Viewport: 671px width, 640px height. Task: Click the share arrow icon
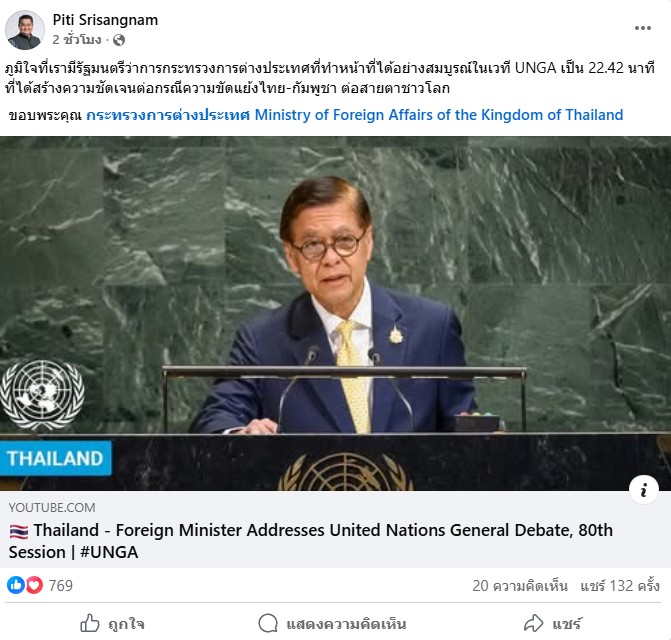click(534, 623)
